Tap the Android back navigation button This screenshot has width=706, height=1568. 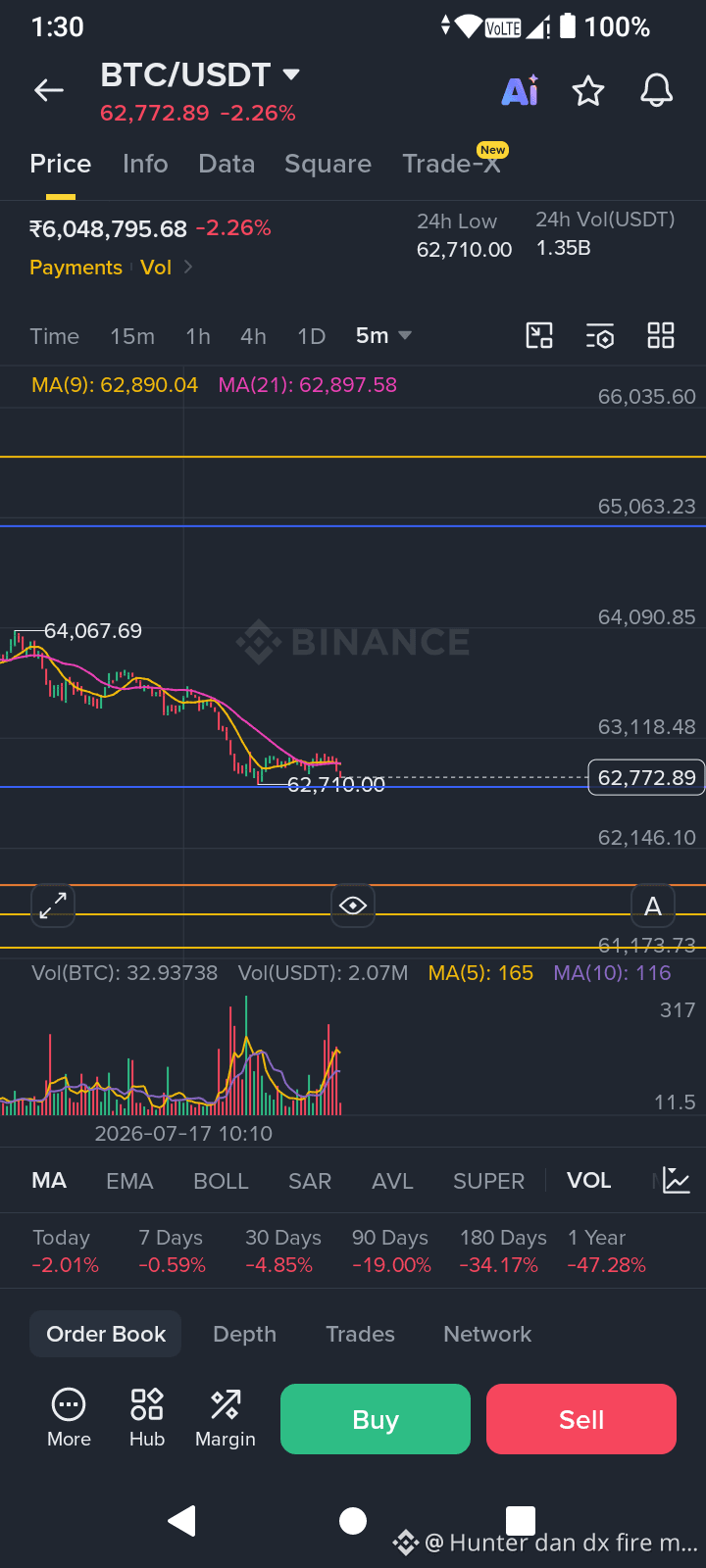tap(182, 1521)
